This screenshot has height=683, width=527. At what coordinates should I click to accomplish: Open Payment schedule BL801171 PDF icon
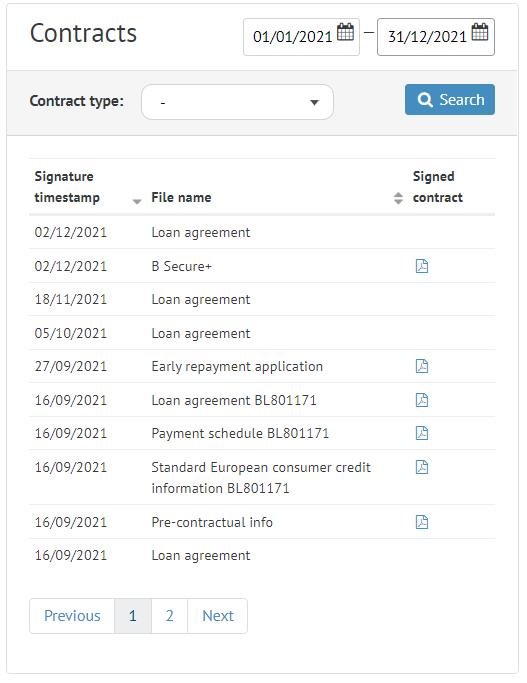point(422,433)
